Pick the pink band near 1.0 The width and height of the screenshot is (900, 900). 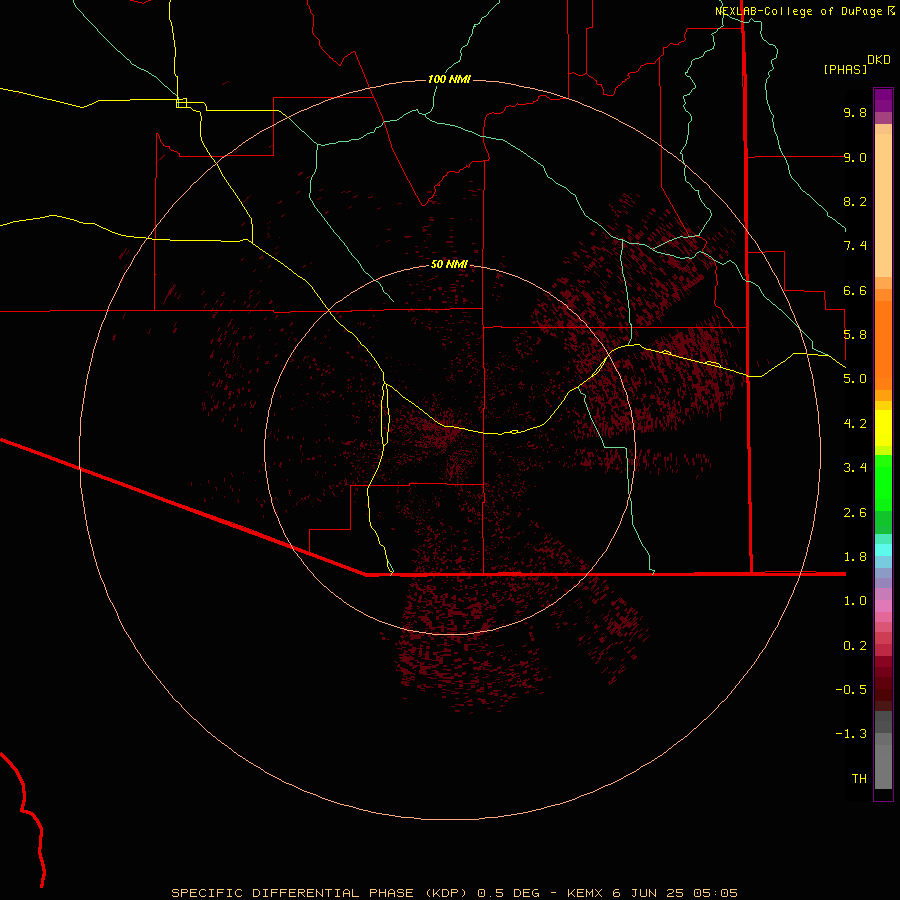[883, 606]
